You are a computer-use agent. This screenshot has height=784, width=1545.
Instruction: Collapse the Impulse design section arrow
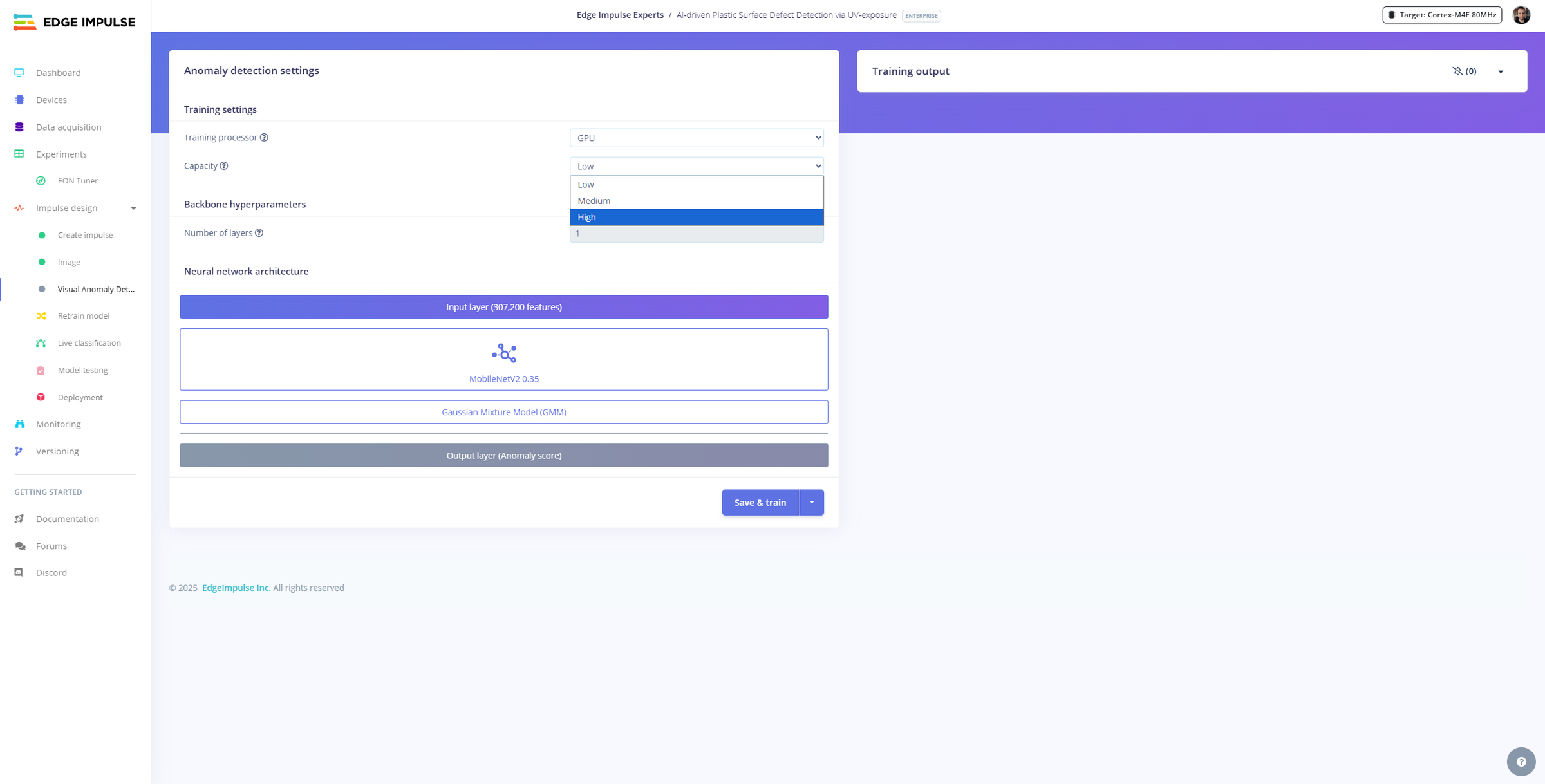(133, 209)
